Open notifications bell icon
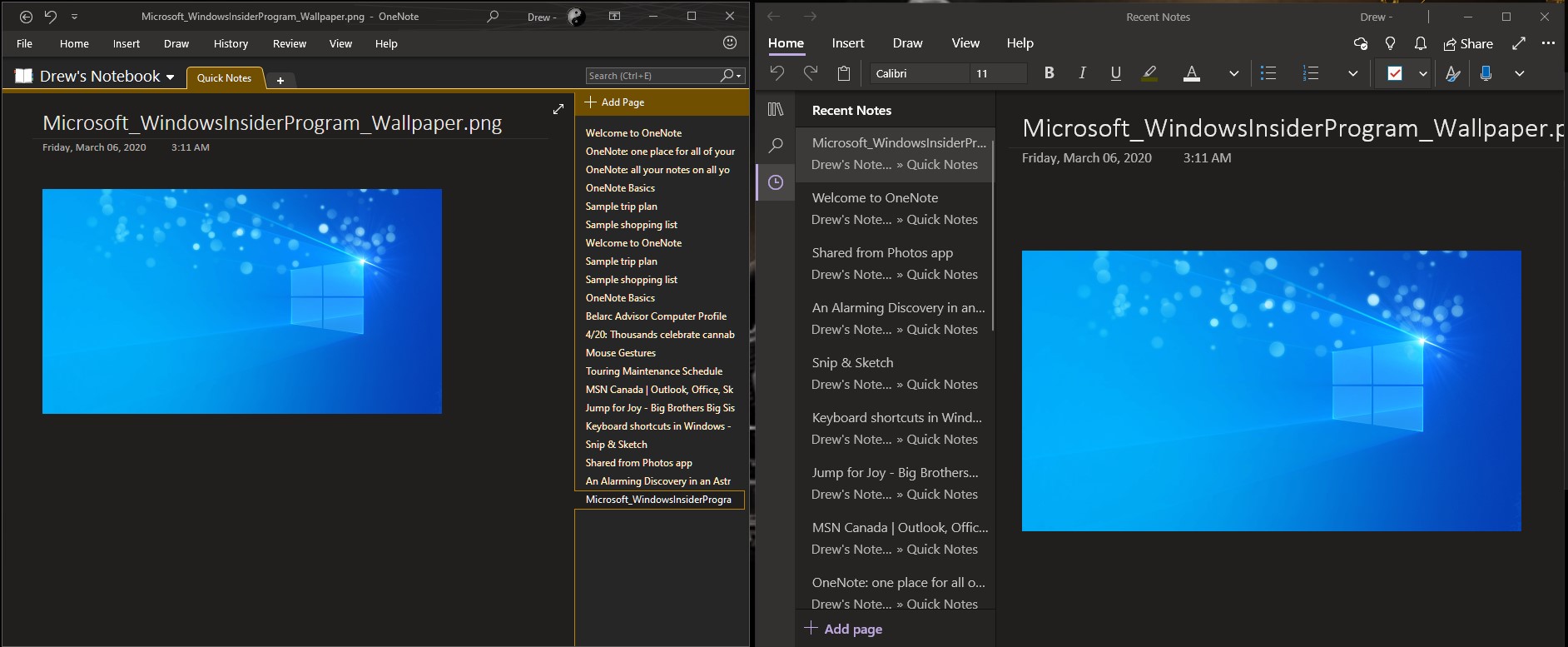Image resolution: width=1568 pixels, height=647 pixels. [x=1421, y=43]
